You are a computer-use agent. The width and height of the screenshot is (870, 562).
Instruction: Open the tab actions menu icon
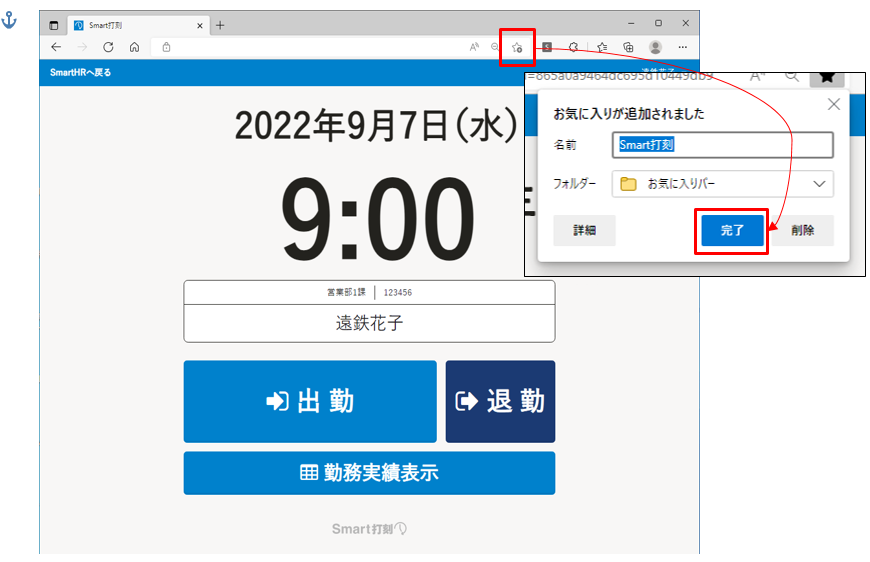pos(53,25)
